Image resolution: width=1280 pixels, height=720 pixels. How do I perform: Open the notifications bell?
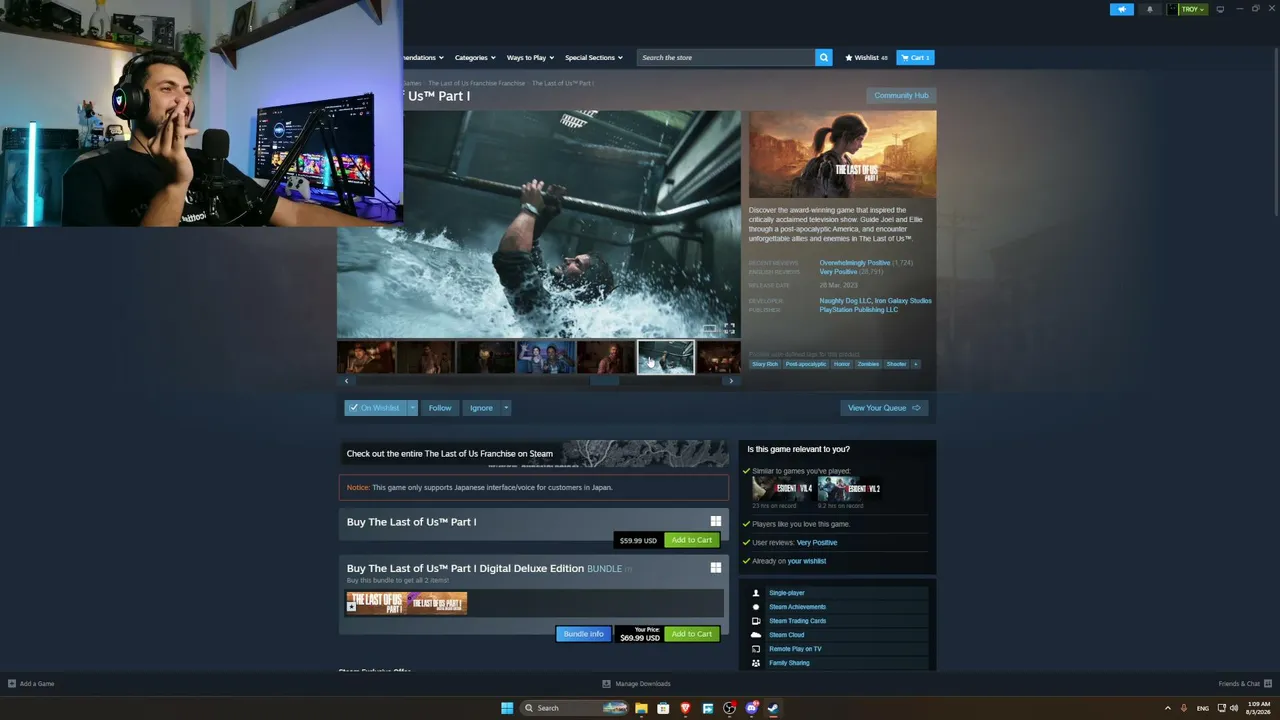[1149, 9]
